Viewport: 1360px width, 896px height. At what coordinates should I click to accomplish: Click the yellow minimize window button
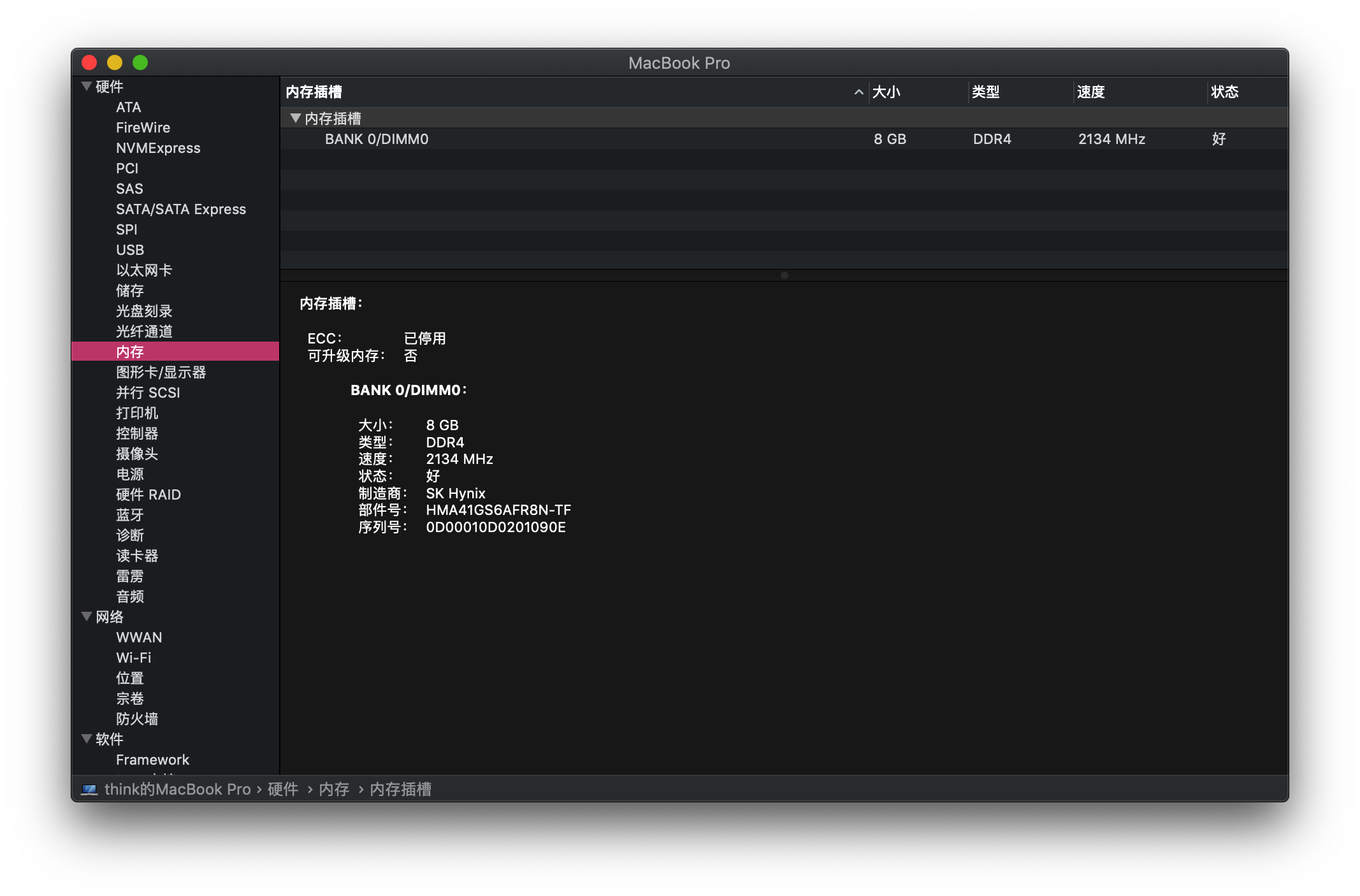pos(115,62)
